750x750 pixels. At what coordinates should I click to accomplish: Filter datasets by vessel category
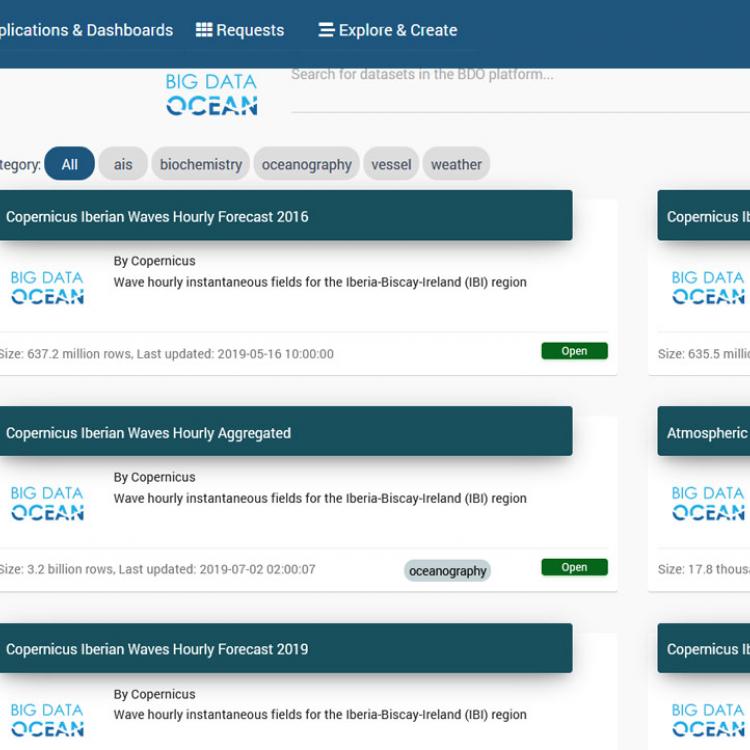391,164
